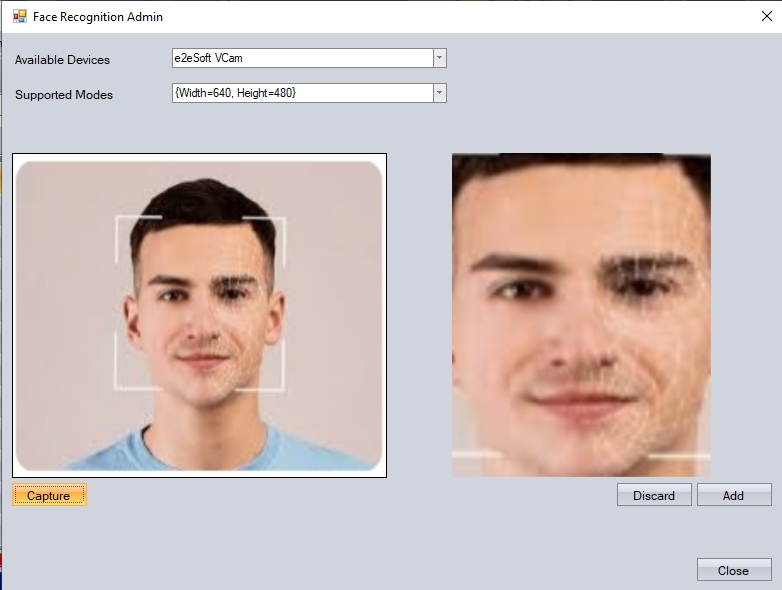Screen dimensions: 782x590
Task: Click the live camera preview image
Action: coord(199,315)
